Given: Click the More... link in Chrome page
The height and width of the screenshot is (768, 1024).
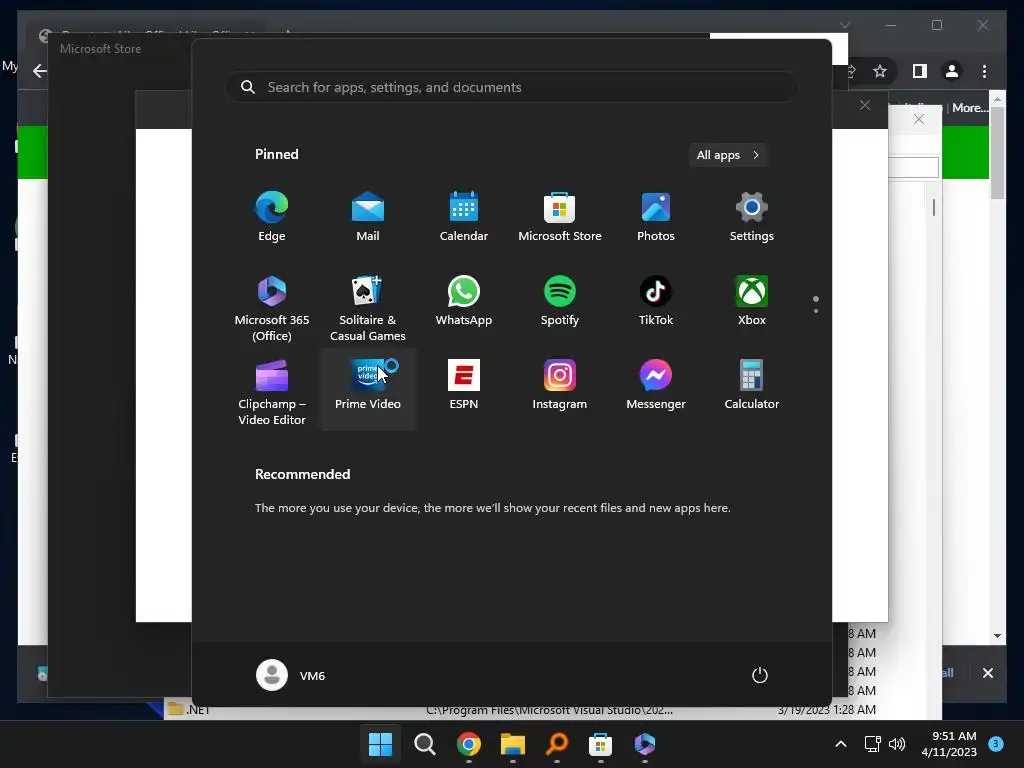Looking at the screenshot, I should tap(969, 108).
